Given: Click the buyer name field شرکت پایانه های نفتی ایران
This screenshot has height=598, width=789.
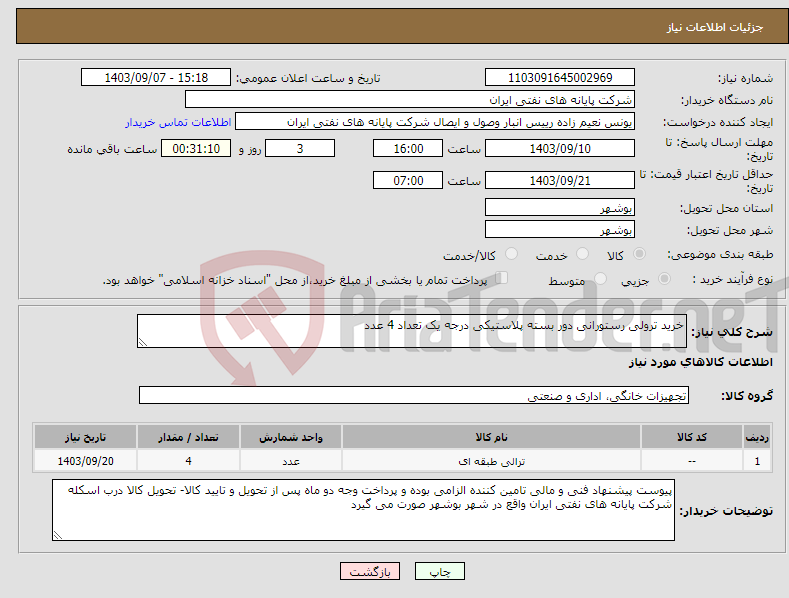Looking at the screenshot, I should (x=410, y=99).
